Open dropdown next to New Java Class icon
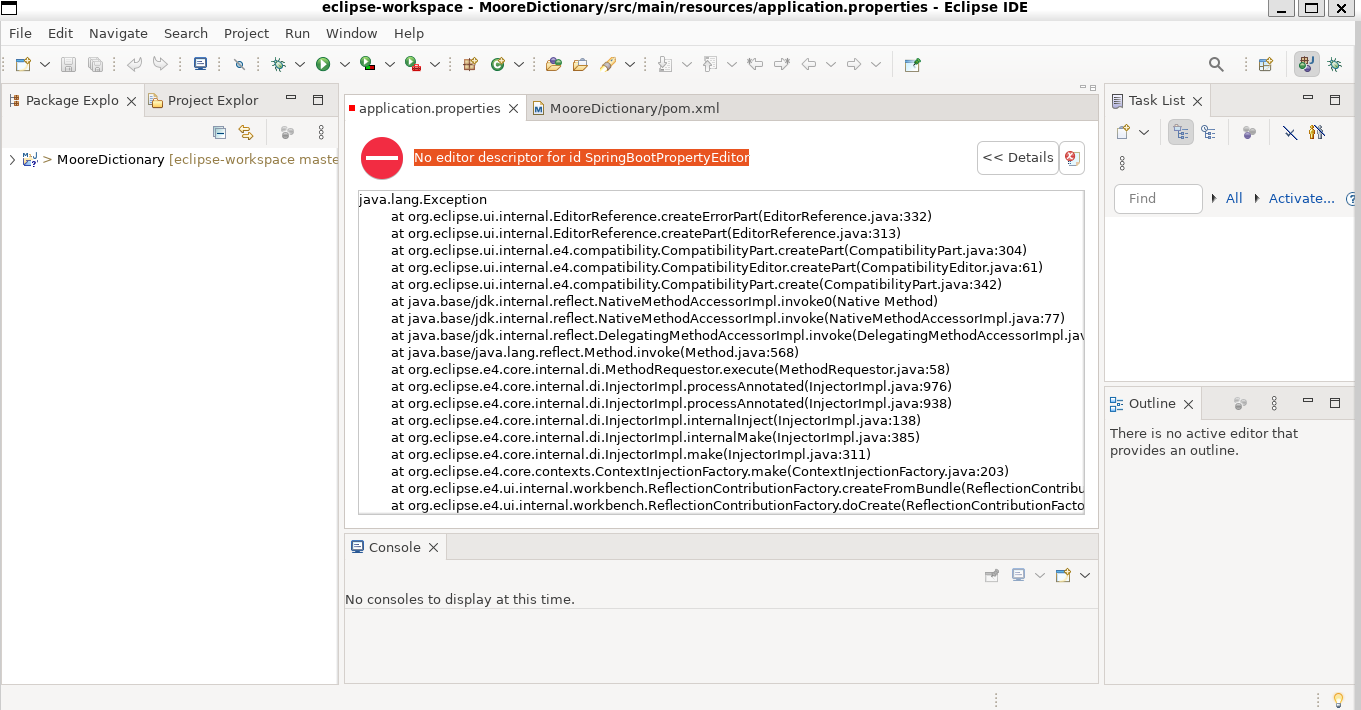The height and width of the screenshot is (710, 1361). point(518,64)
